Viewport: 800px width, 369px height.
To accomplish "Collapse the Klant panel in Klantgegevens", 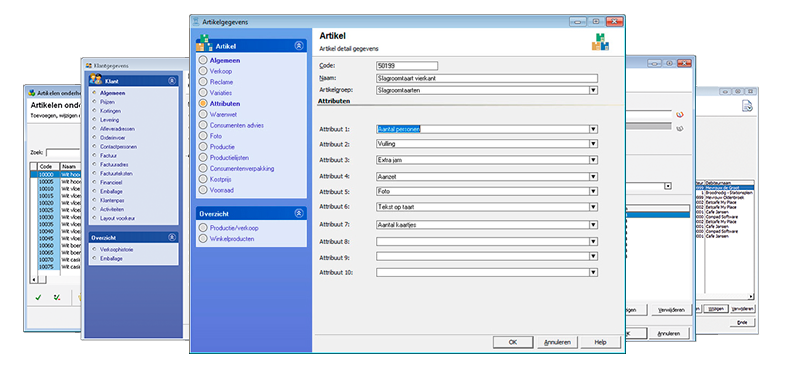I will tap(172, 81).
